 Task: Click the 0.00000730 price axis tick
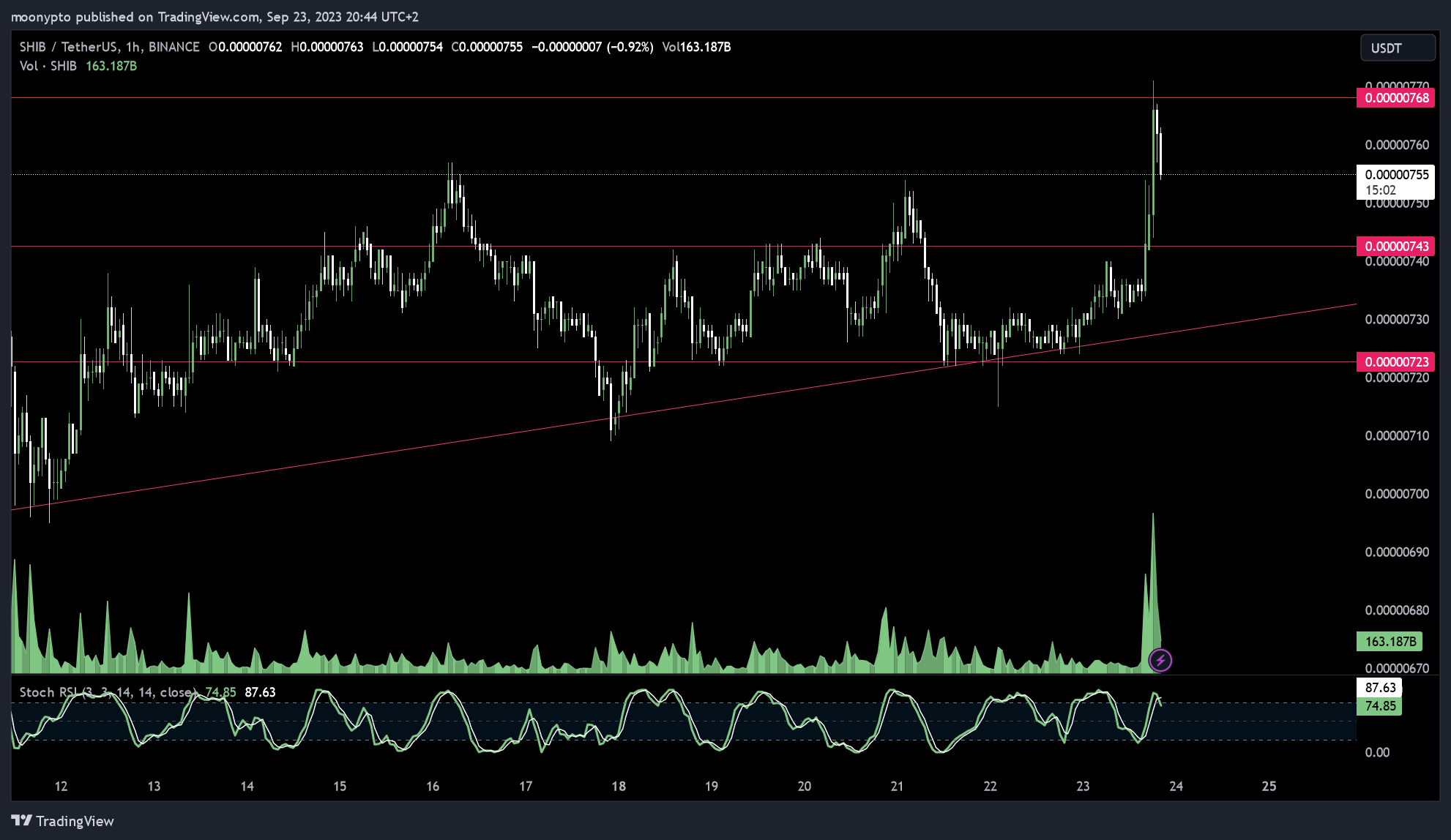pyautogui.click(x=1397, y=320)
